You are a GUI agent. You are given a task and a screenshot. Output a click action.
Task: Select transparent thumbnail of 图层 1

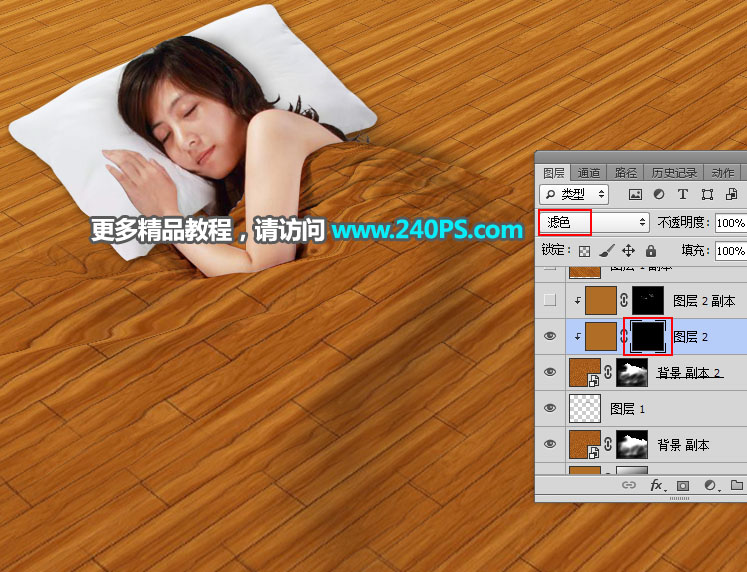[585, 408]
